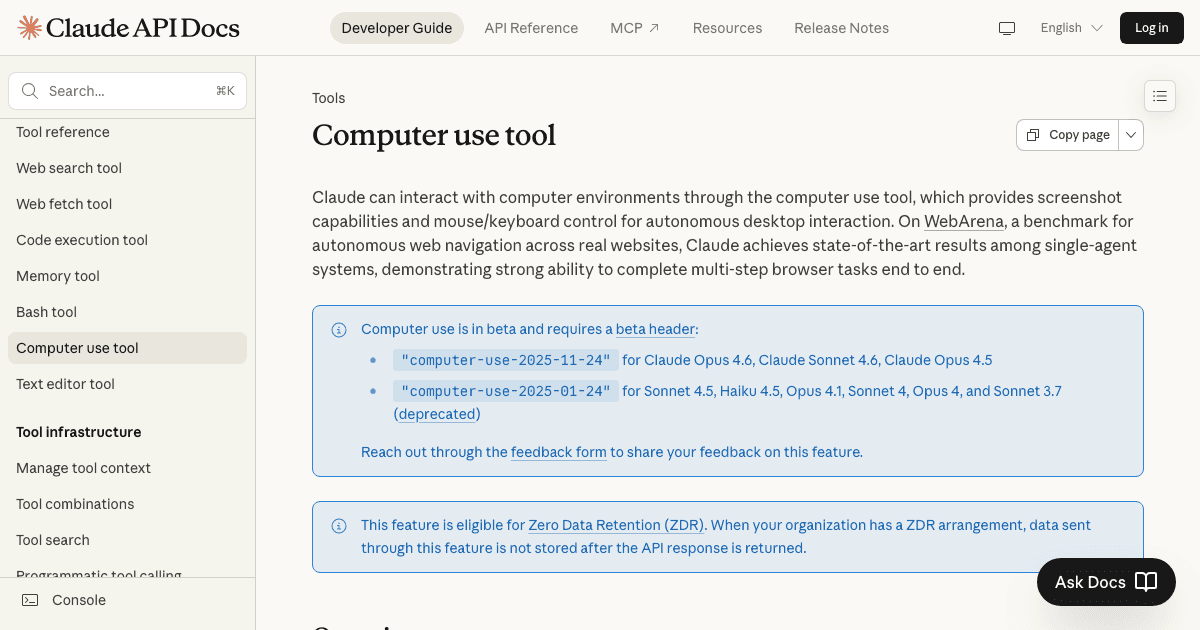This screenshot has width=1200, height=630.
Task: Click the Log in button
Action: tap(1151, 28)
